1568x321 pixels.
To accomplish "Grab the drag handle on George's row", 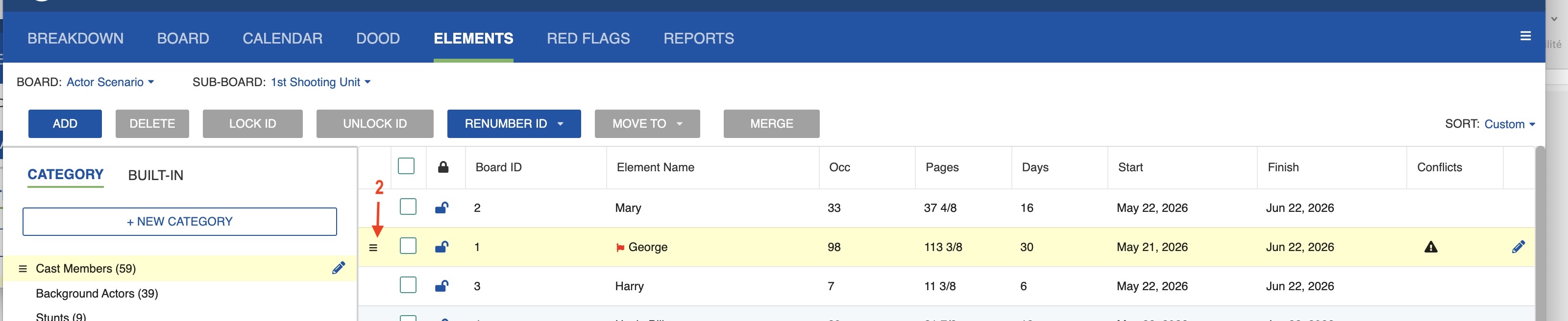I will [373, 248].
